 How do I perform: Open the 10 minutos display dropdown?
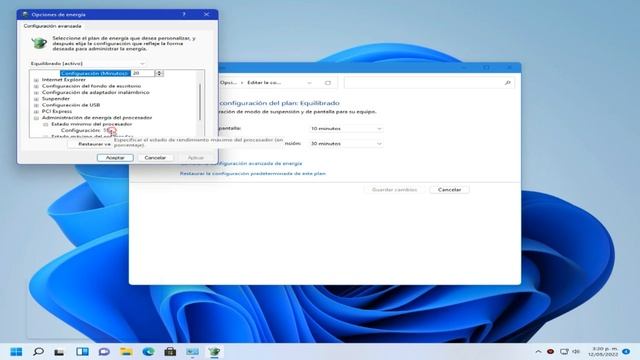coord(346,129)
